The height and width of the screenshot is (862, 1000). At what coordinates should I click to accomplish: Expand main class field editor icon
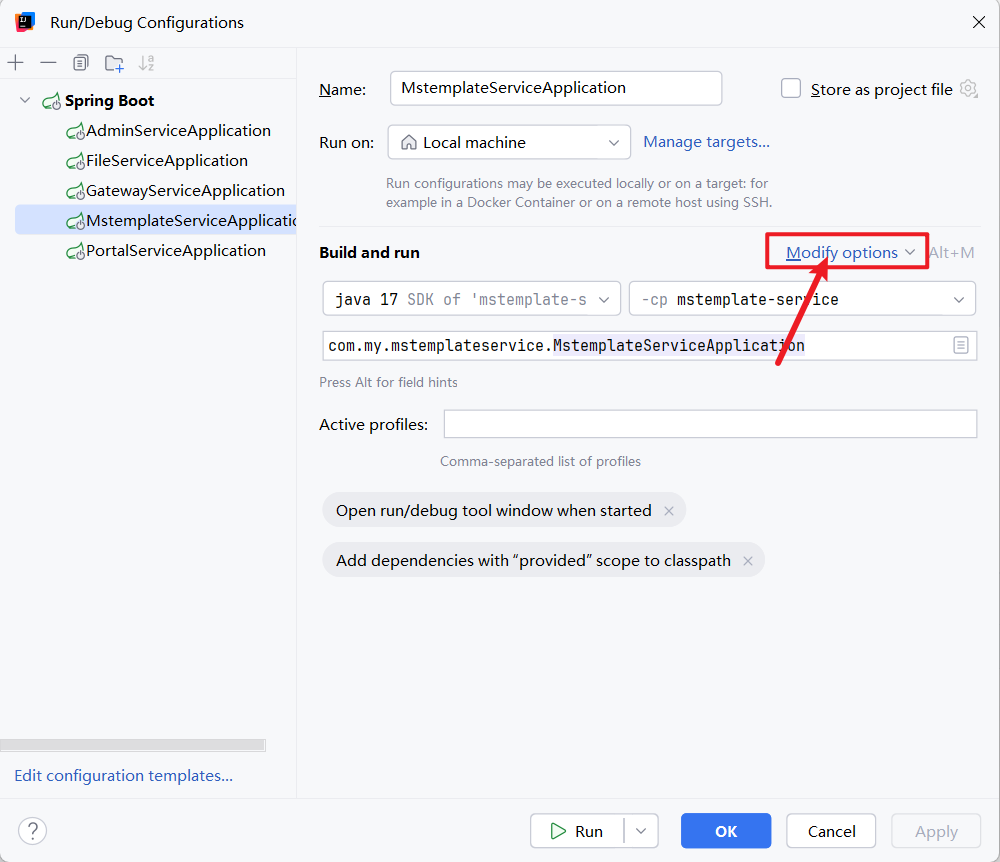tap(960, 346)
